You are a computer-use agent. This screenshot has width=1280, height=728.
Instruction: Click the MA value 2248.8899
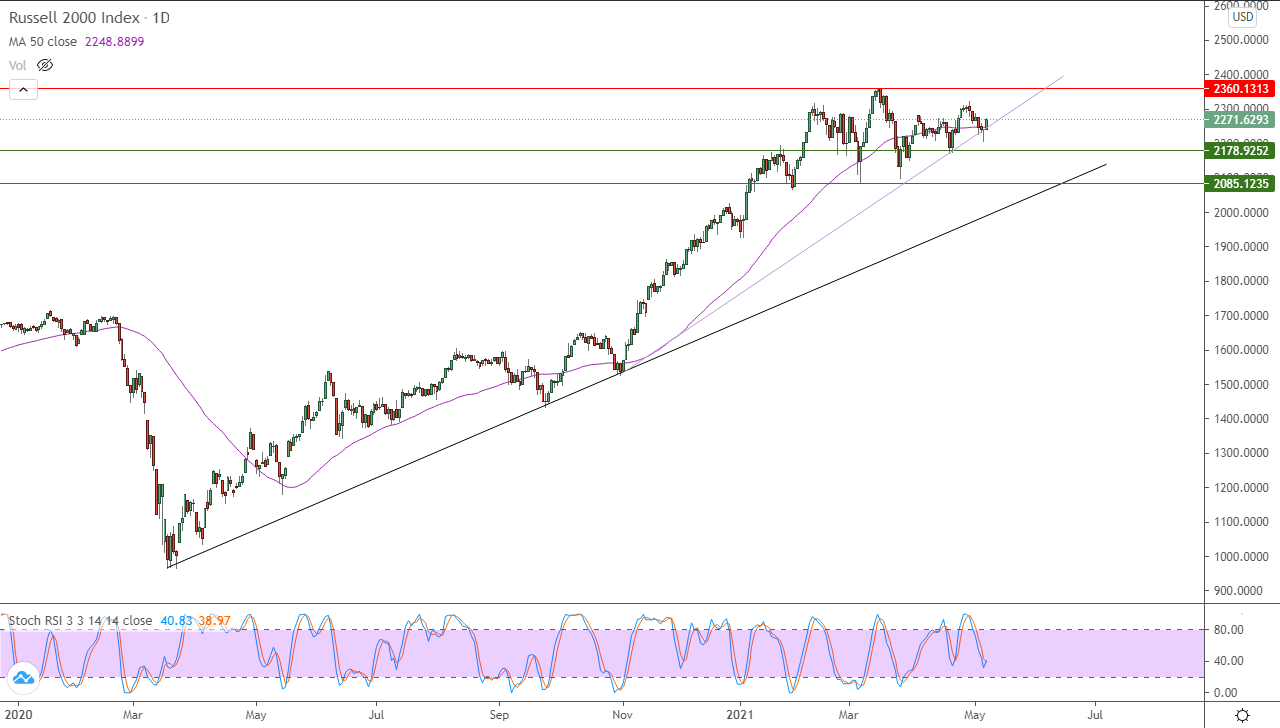click(x=116, y=41)
